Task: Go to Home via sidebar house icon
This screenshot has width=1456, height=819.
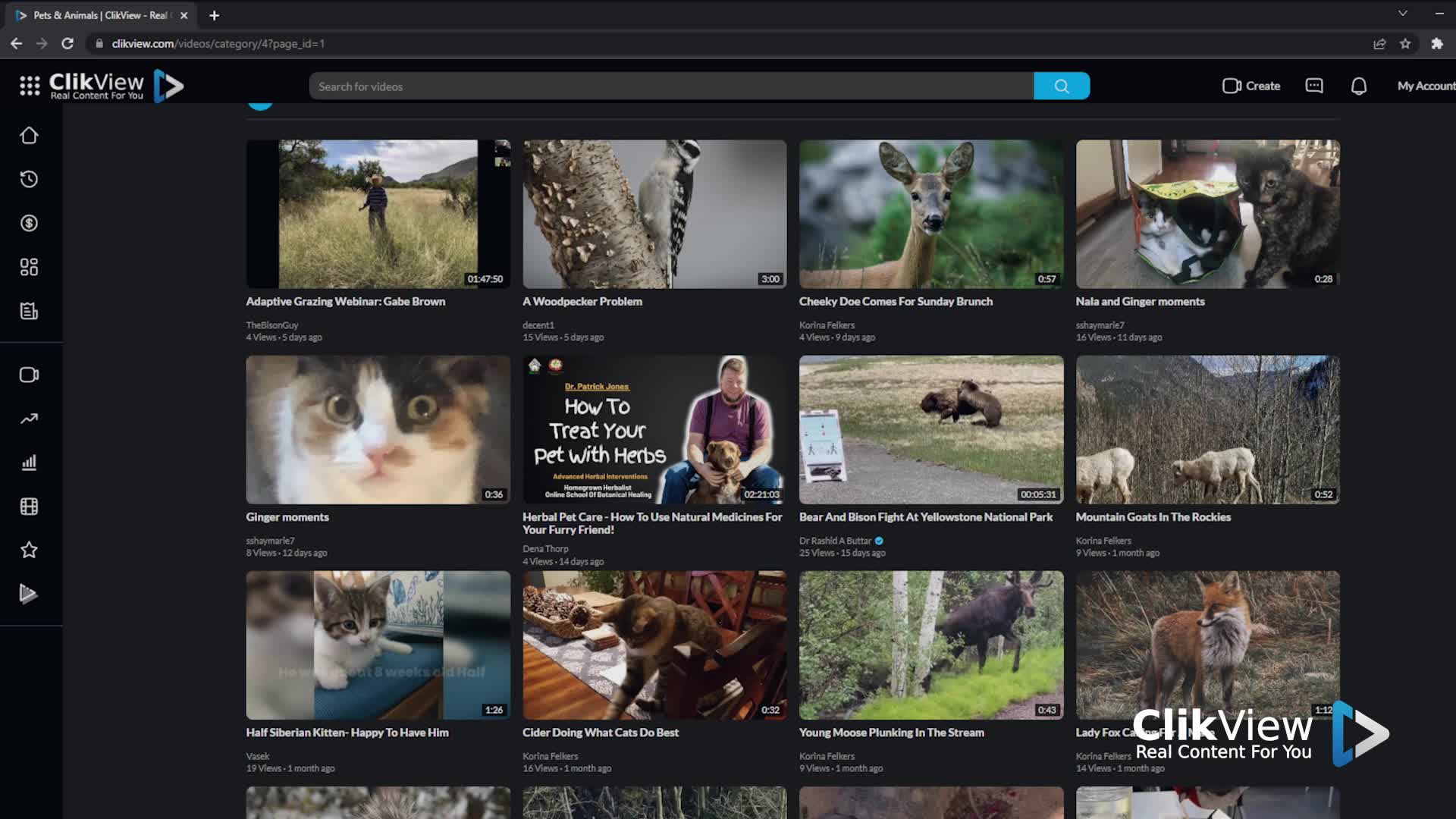Action: 29,136
